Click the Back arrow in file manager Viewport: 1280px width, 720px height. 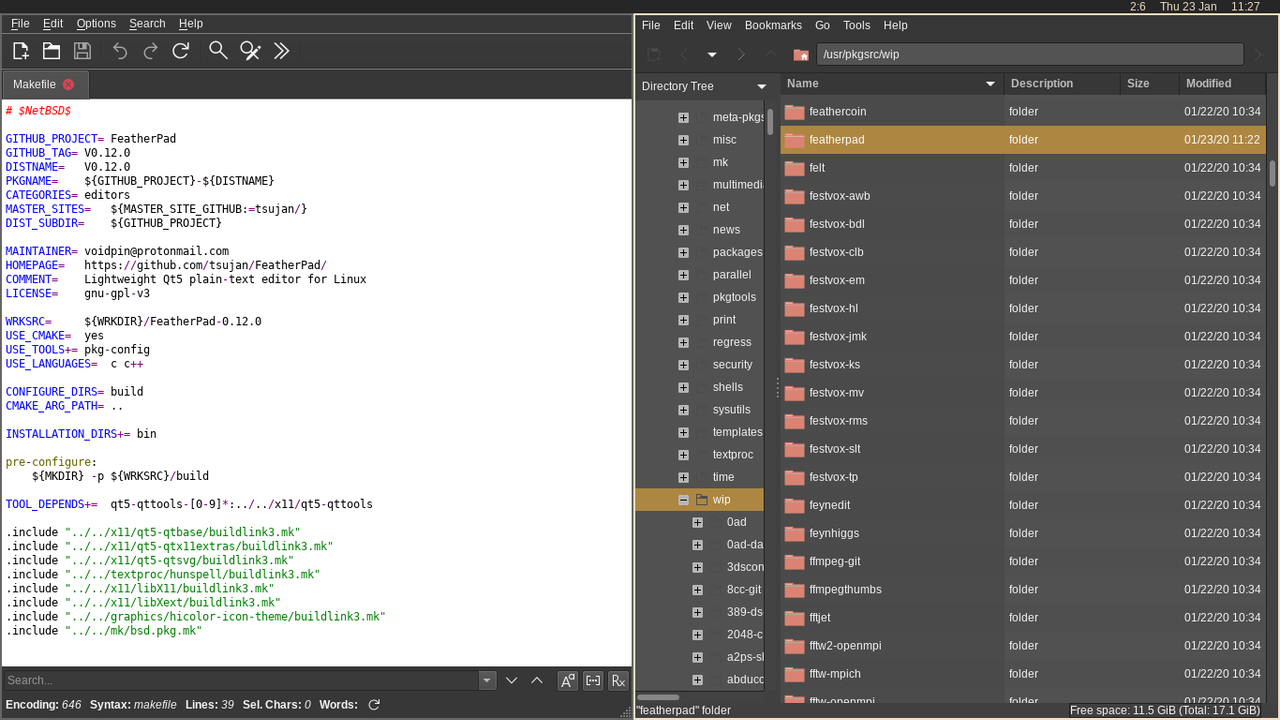[x=683, y=54]
